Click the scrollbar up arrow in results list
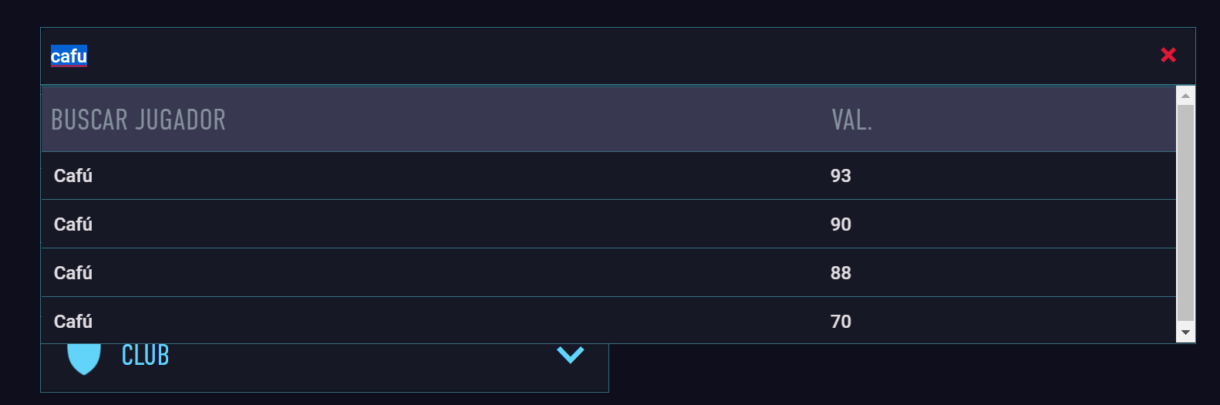 1186,96
